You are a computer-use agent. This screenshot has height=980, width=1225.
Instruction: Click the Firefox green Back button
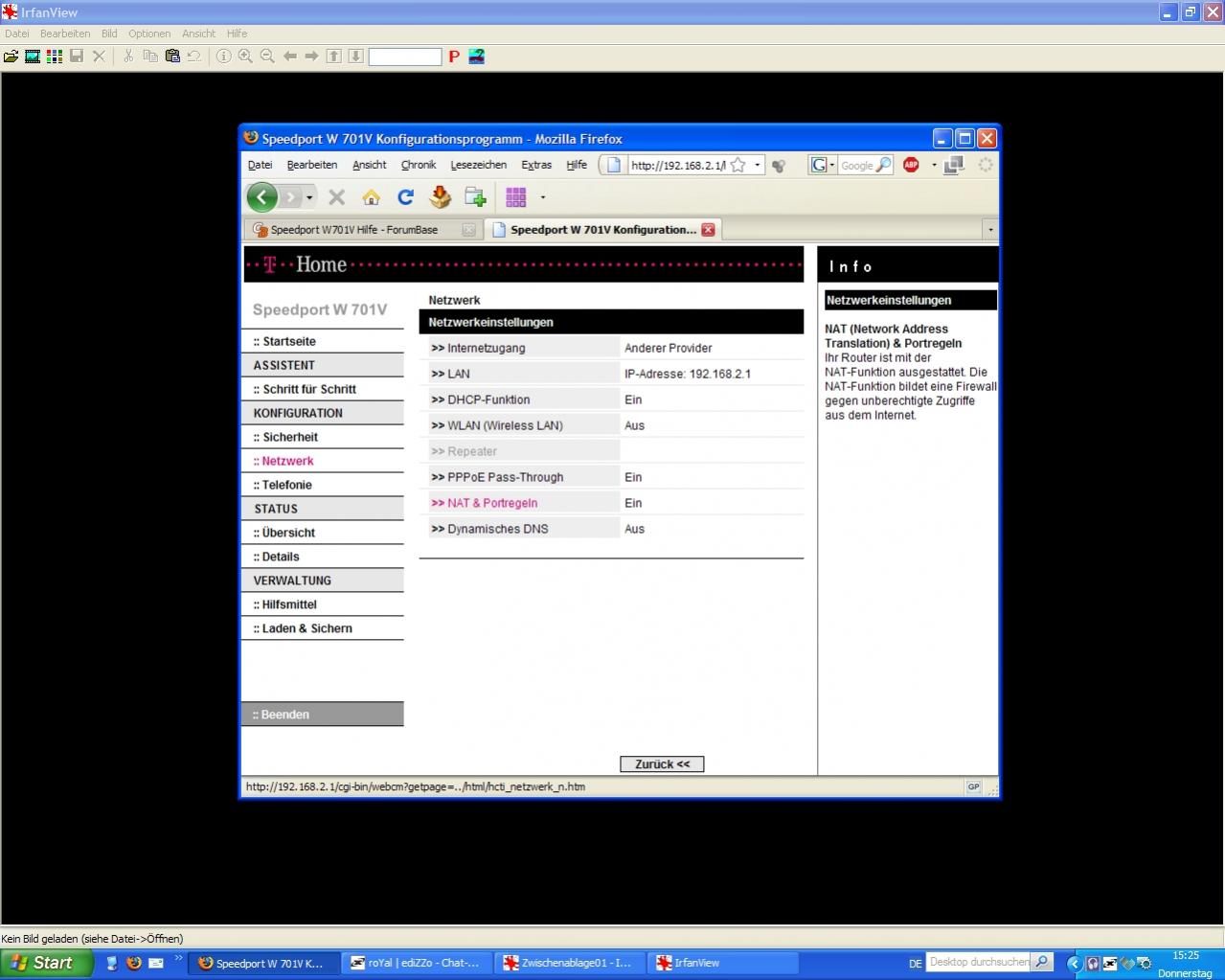(261, 197)
